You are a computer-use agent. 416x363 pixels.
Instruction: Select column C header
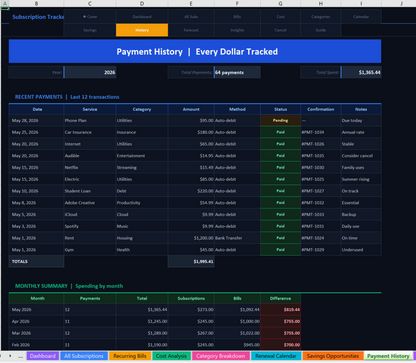coord(90,4)
